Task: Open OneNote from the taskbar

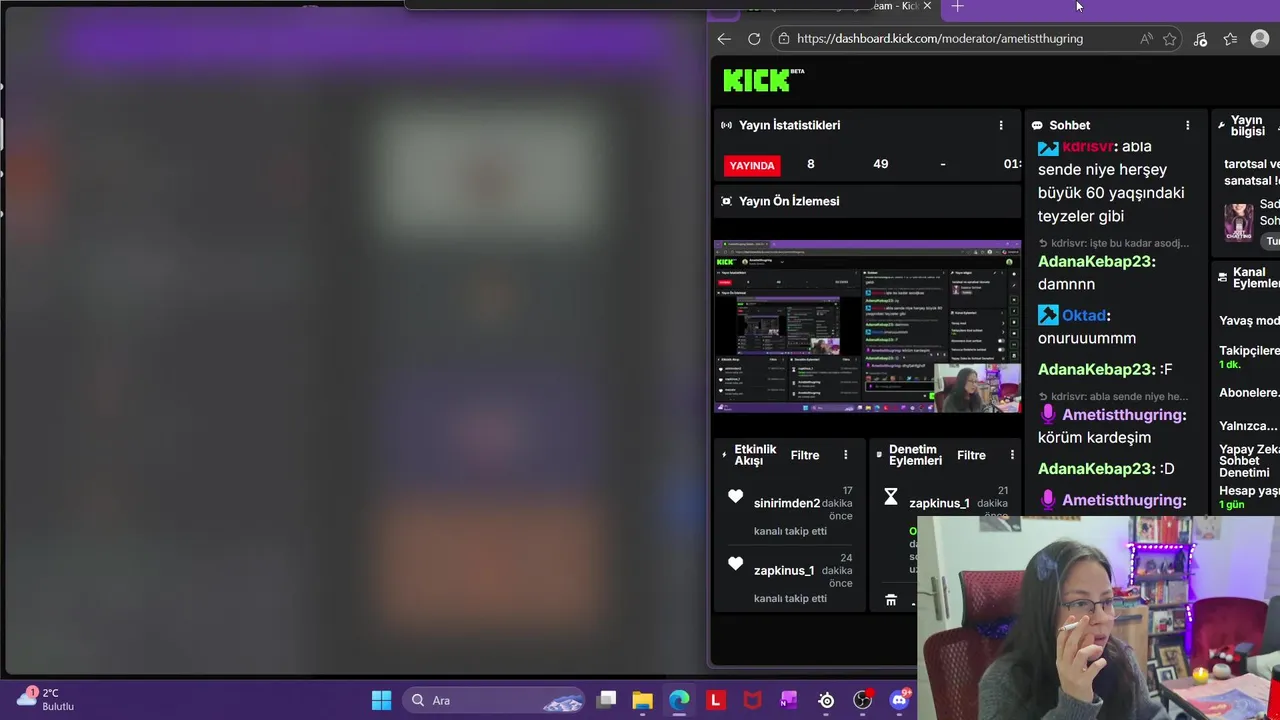Action: 789,700
